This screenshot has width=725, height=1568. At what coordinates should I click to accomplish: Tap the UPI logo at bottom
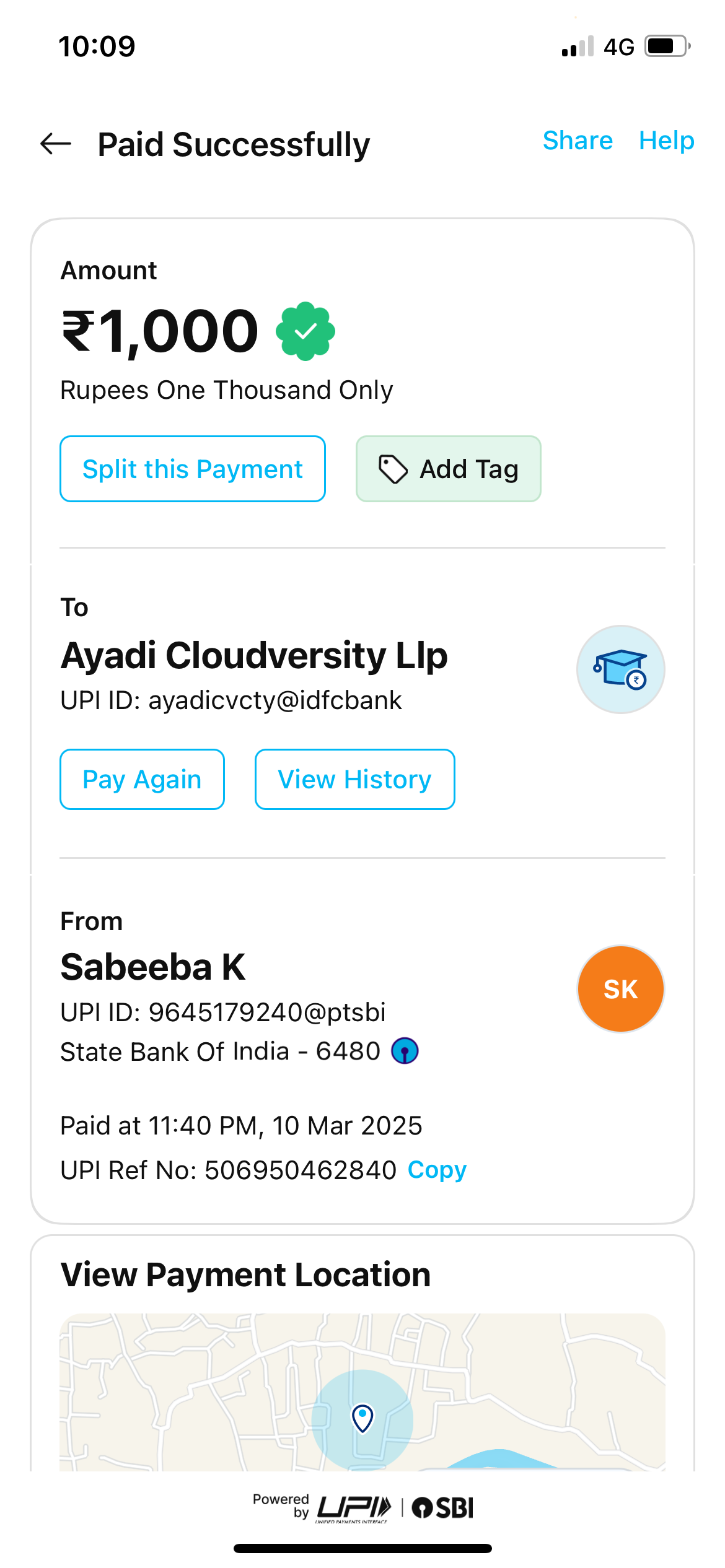[354, 1507]
